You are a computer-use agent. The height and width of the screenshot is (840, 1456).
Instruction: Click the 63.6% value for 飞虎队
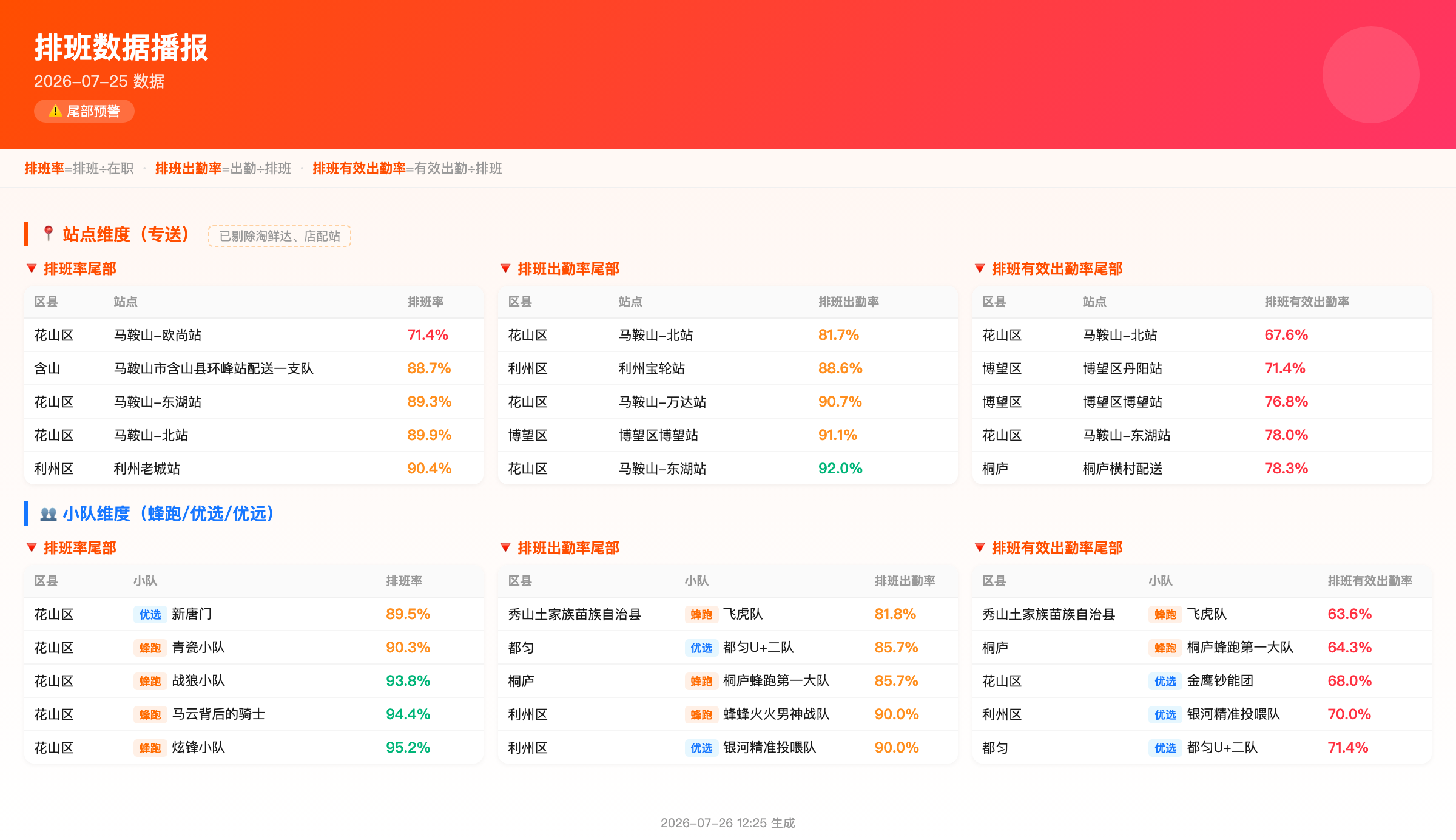coord(1349,614)
